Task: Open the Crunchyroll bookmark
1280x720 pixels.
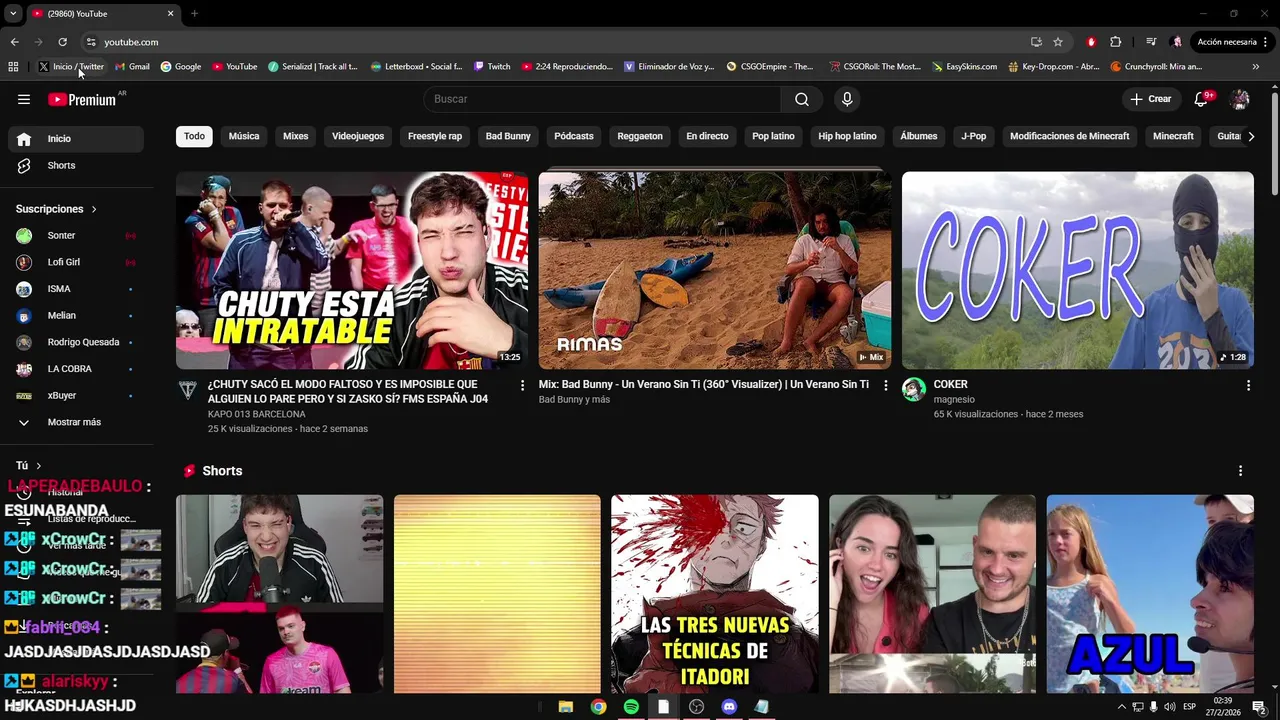Action: click(x=1156, y=67)
